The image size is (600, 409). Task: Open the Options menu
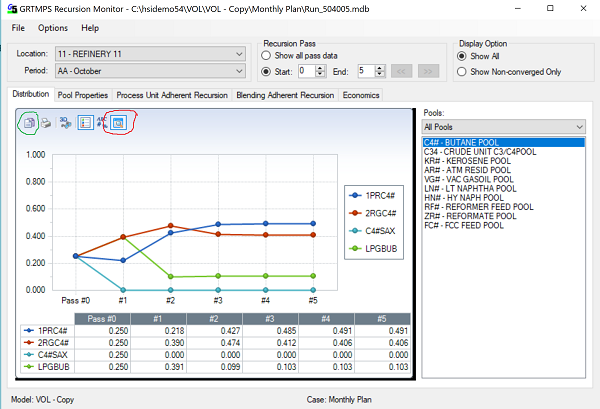click(x=53, y=27)
